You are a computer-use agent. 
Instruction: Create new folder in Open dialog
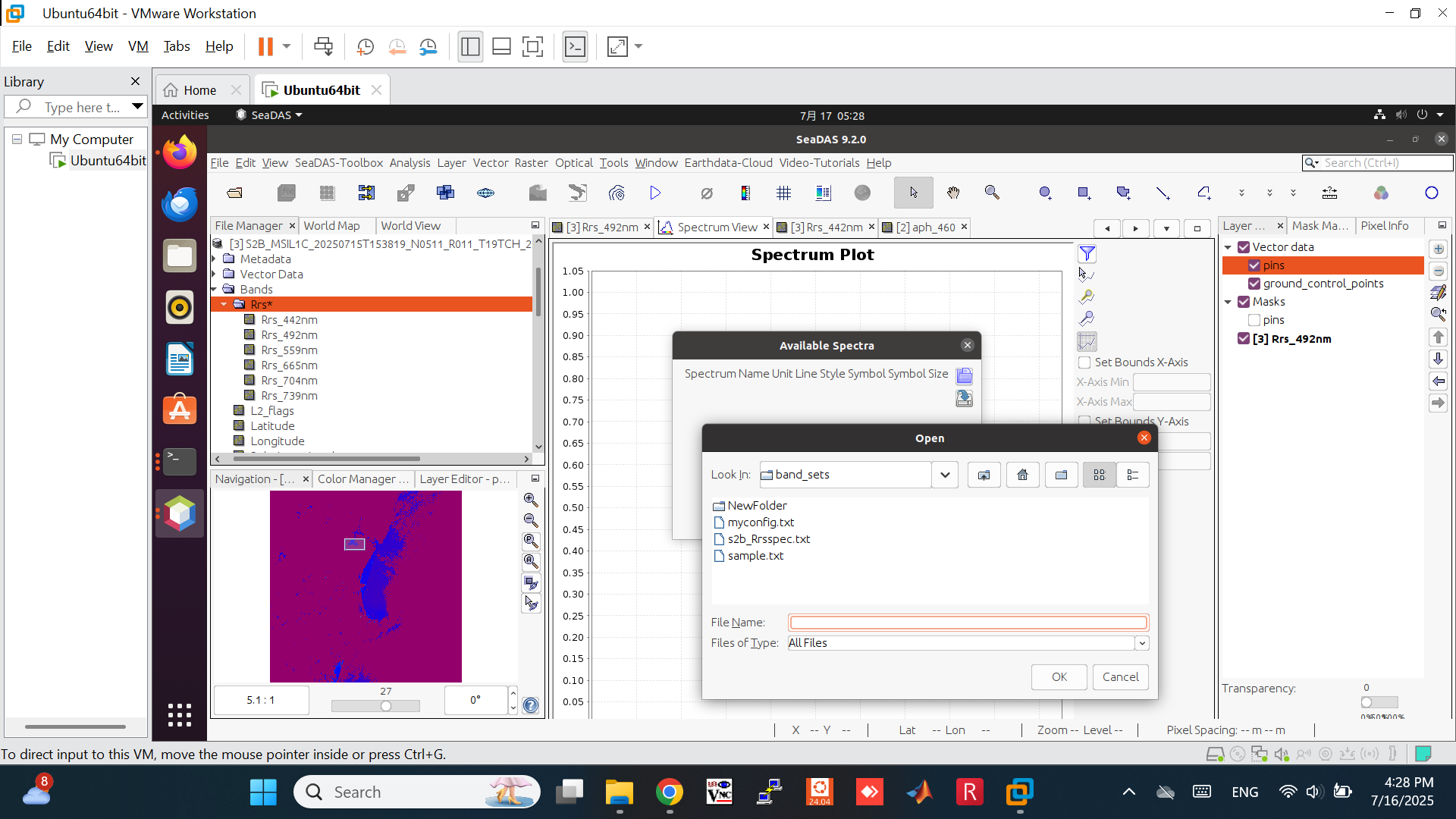click(x=1061, y=475)
